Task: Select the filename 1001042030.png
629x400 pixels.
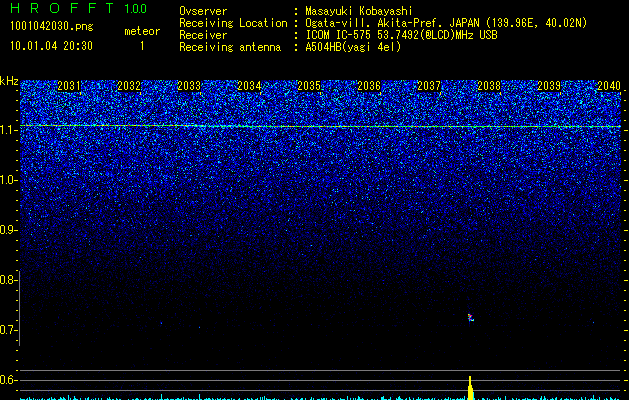Action: pyautogui.click(x=51, y=27)
